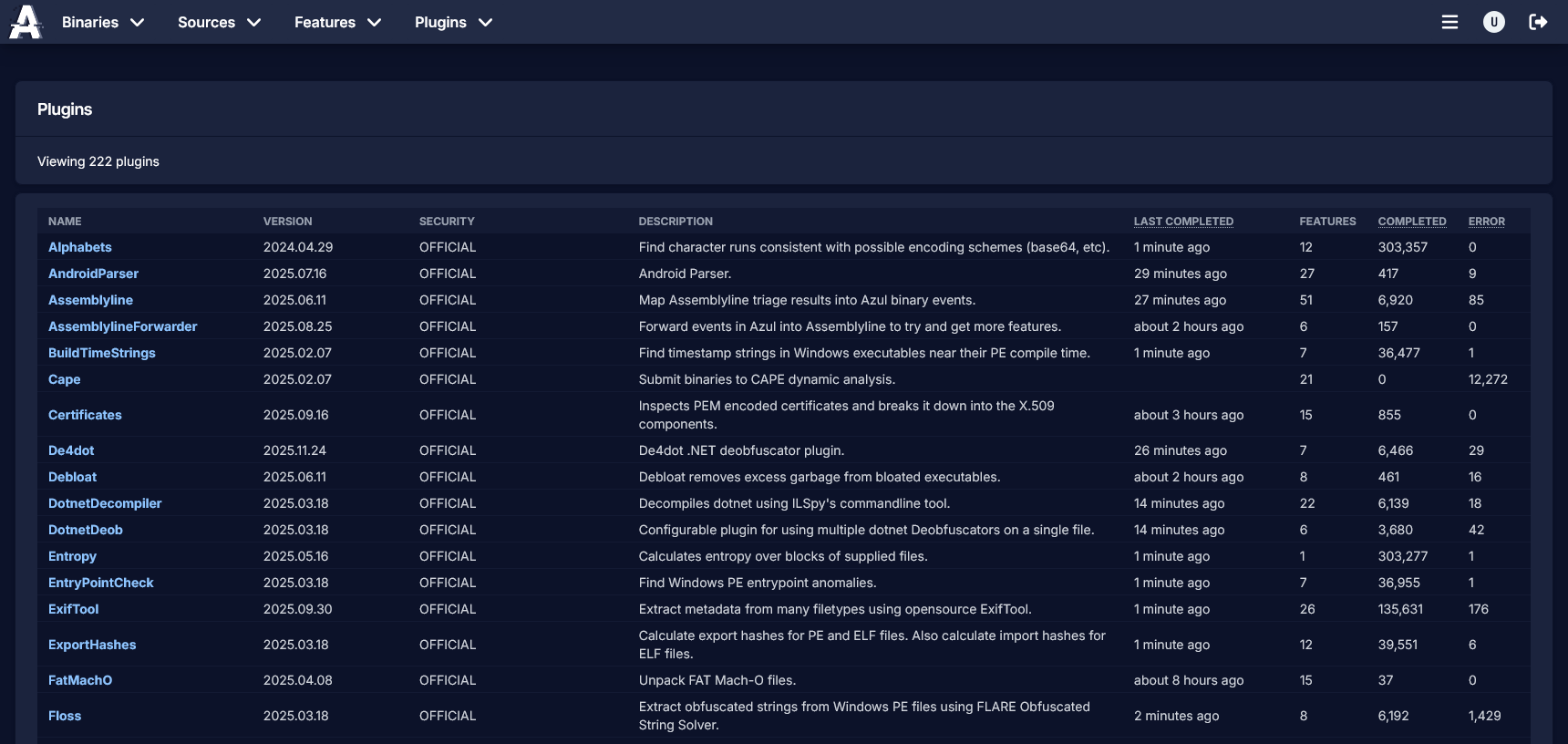Click Entropy completed count 303,277

[1403, 556]
